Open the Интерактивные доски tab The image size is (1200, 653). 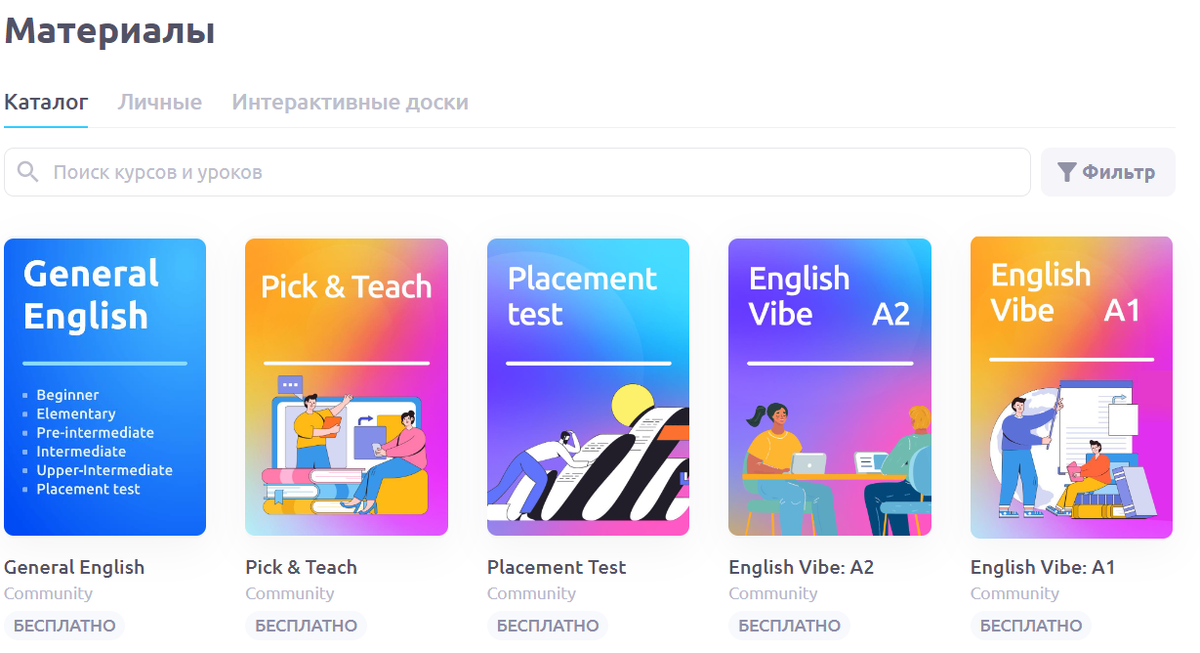pos(350,102)
